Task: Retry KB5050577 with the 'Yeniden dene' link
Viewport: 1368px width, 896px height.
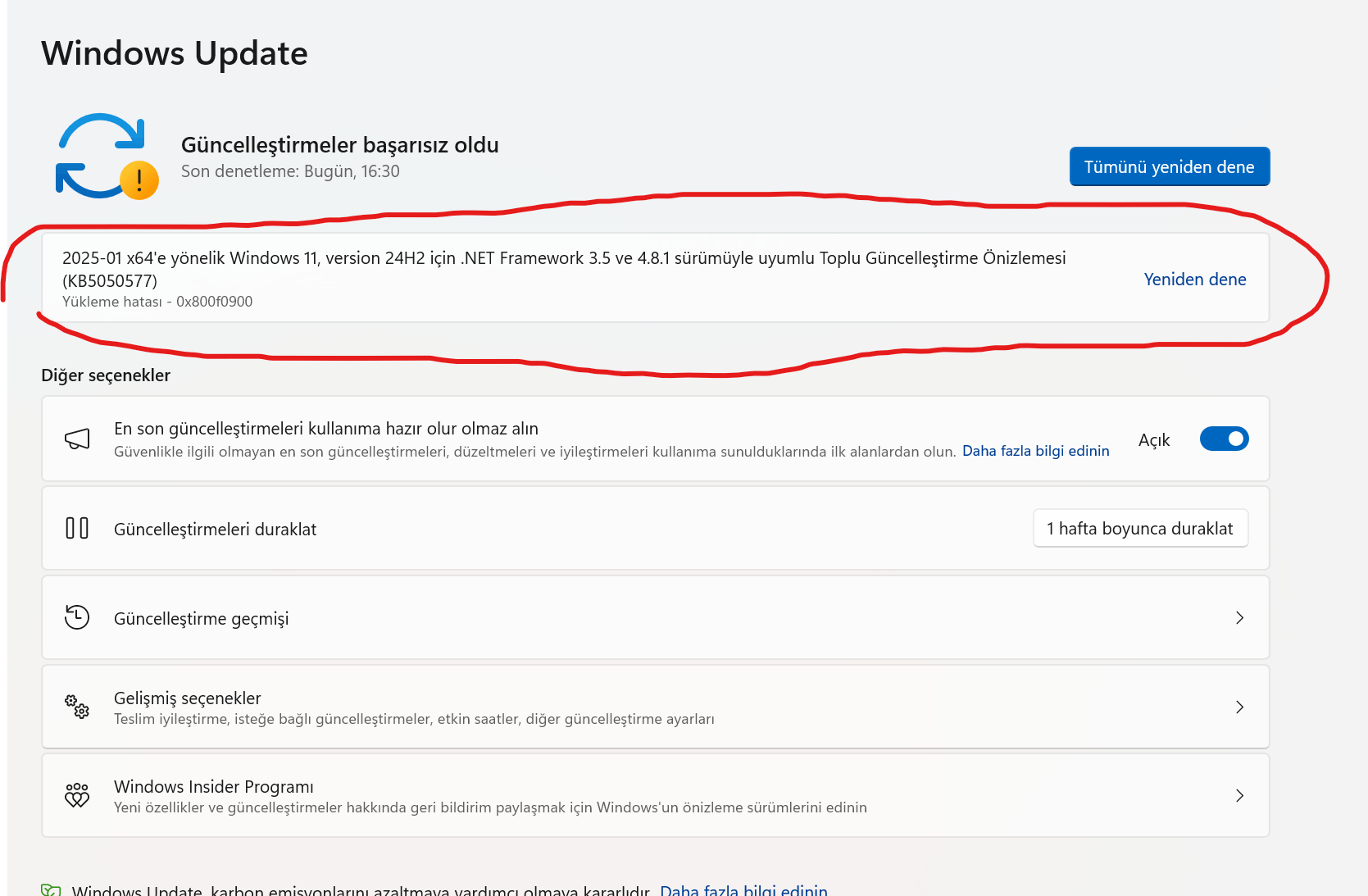Action: tap(1195, 279)
